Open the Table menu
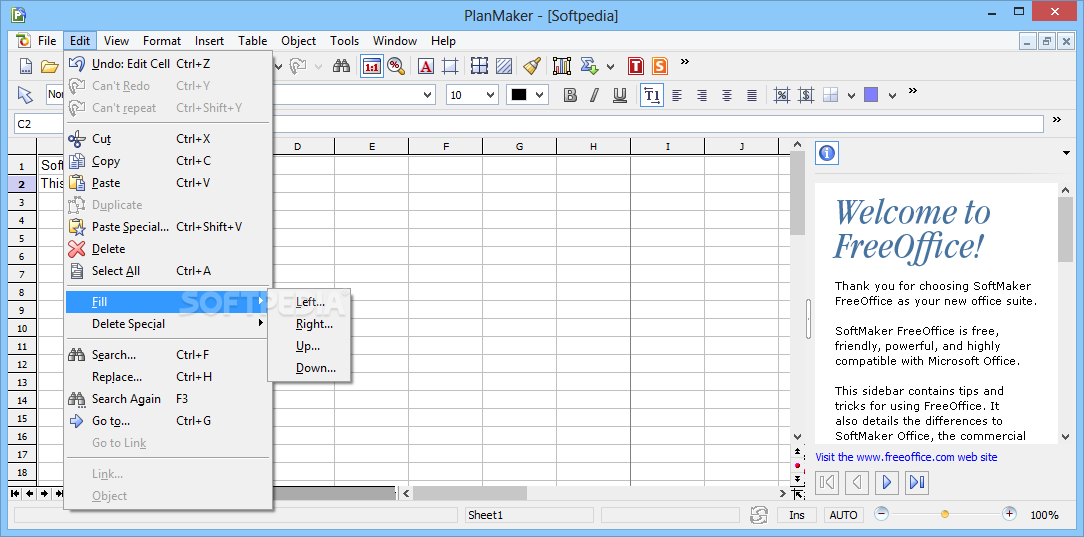Screen dimensions: 1084x537 click(x=252, y=41)
